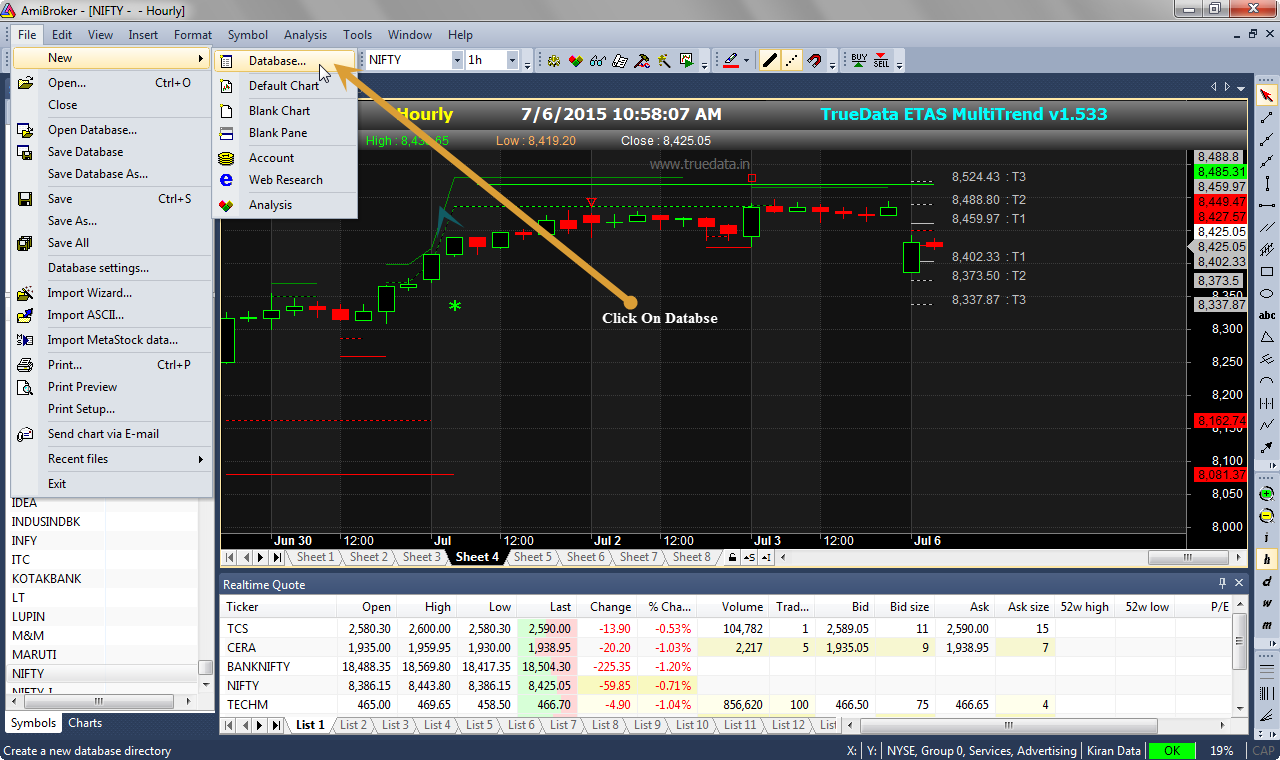The width and height of the screenshot is (1280, 760).
Task: Click chart horizontal scrollbar thumb
Action: 1189,557
